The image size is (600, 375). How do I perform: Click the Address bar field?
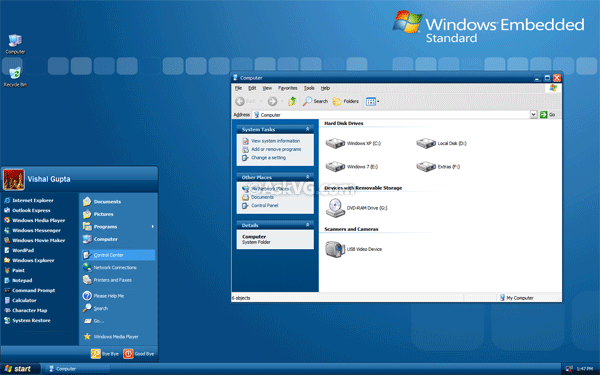click(x=391, y=114)
